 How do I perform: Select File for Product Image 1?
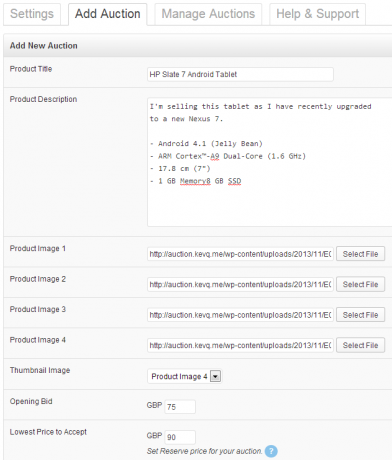(x=360, y=254)
